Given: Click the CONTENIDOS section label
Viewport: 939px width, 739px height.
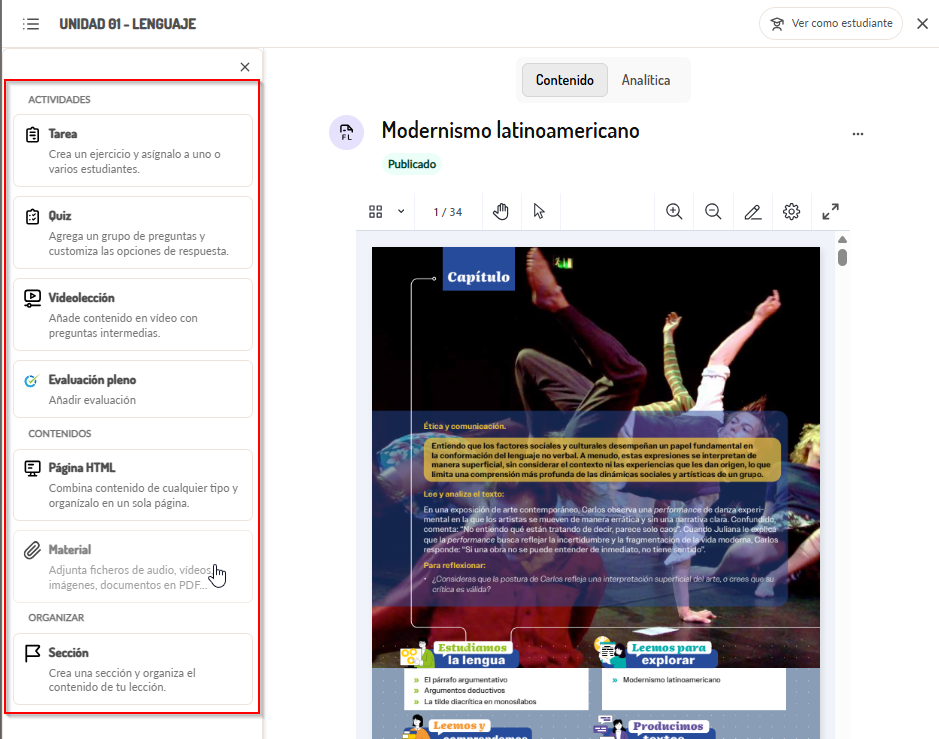Looking at the screenshot, I should click(x=60, y=434).
